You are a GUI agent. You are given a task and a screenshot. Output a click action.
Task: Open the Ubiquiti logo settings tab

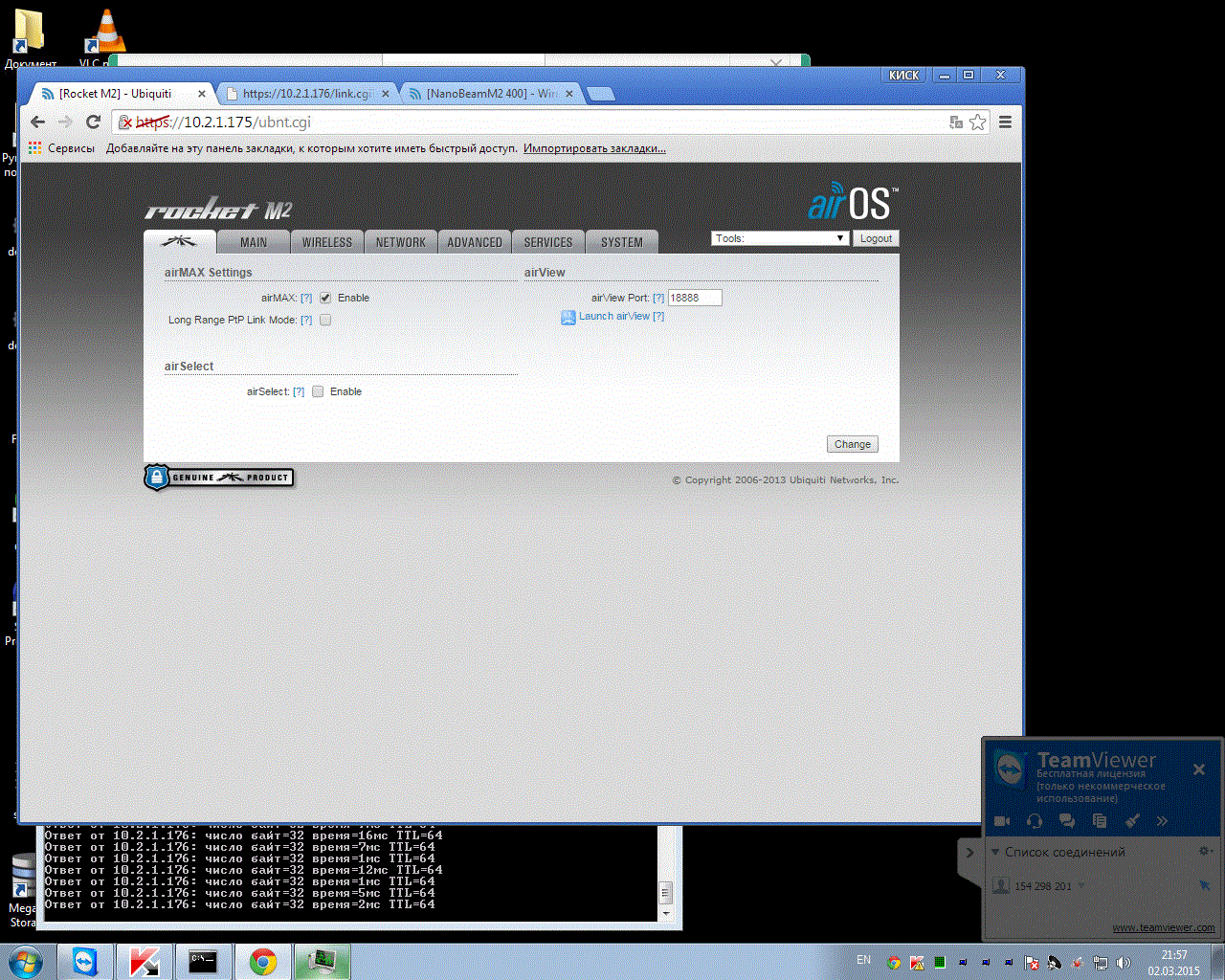coord(179,242)
